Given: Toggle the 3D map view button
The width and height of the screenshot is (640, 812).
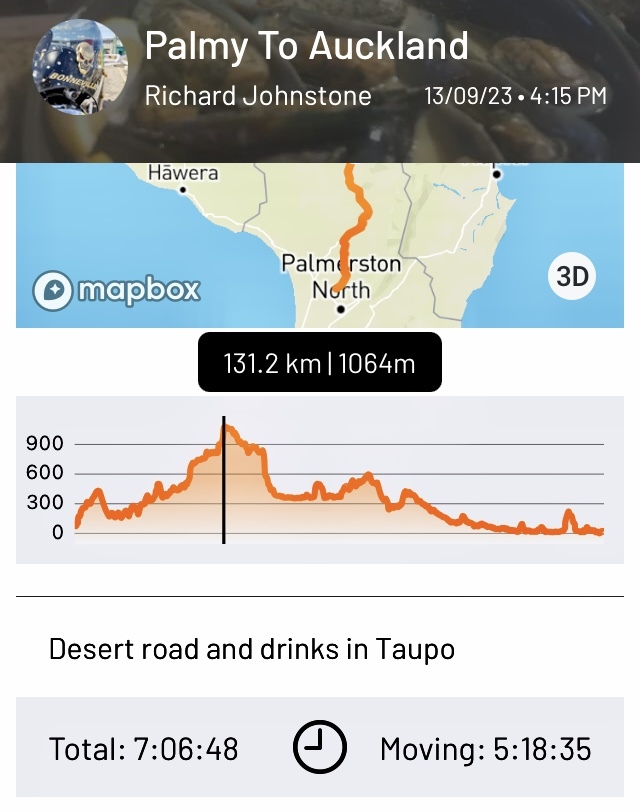Looking at the screenshot, I should (572, 277).
